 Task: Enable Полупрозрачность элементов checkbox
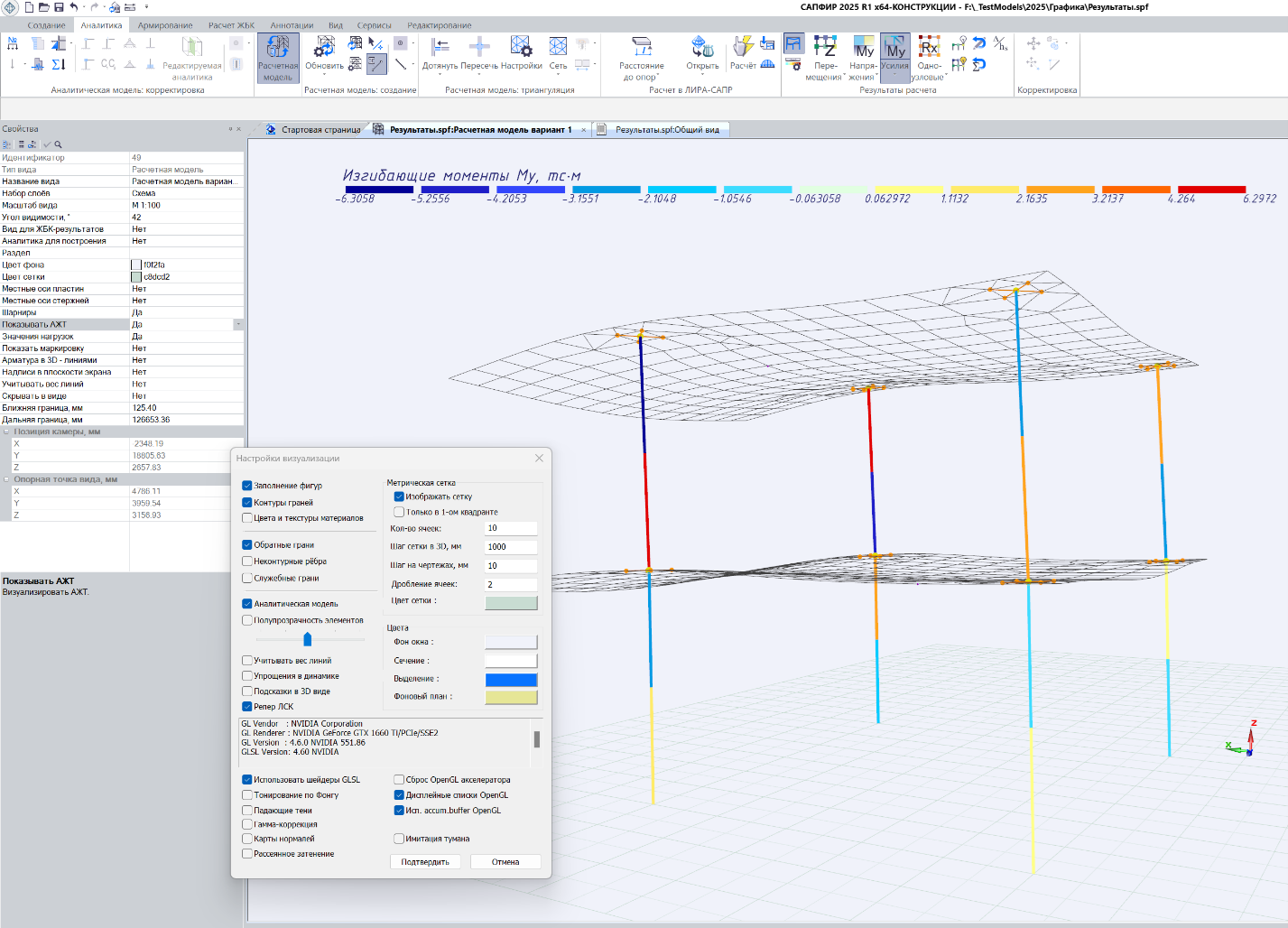coord(247,620)
